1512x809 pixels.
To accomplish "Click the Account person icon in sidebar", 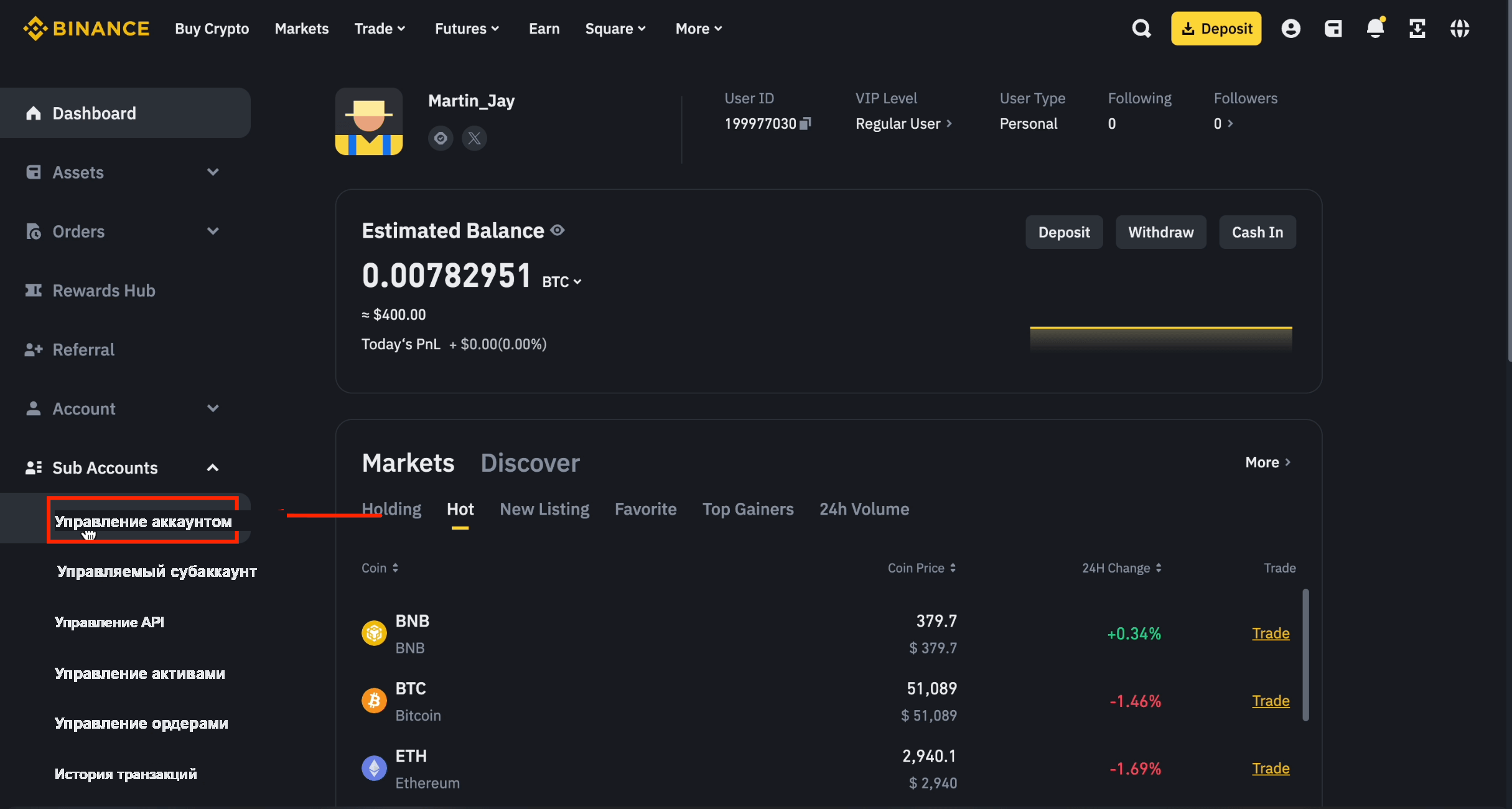I will tap(34, 408).
